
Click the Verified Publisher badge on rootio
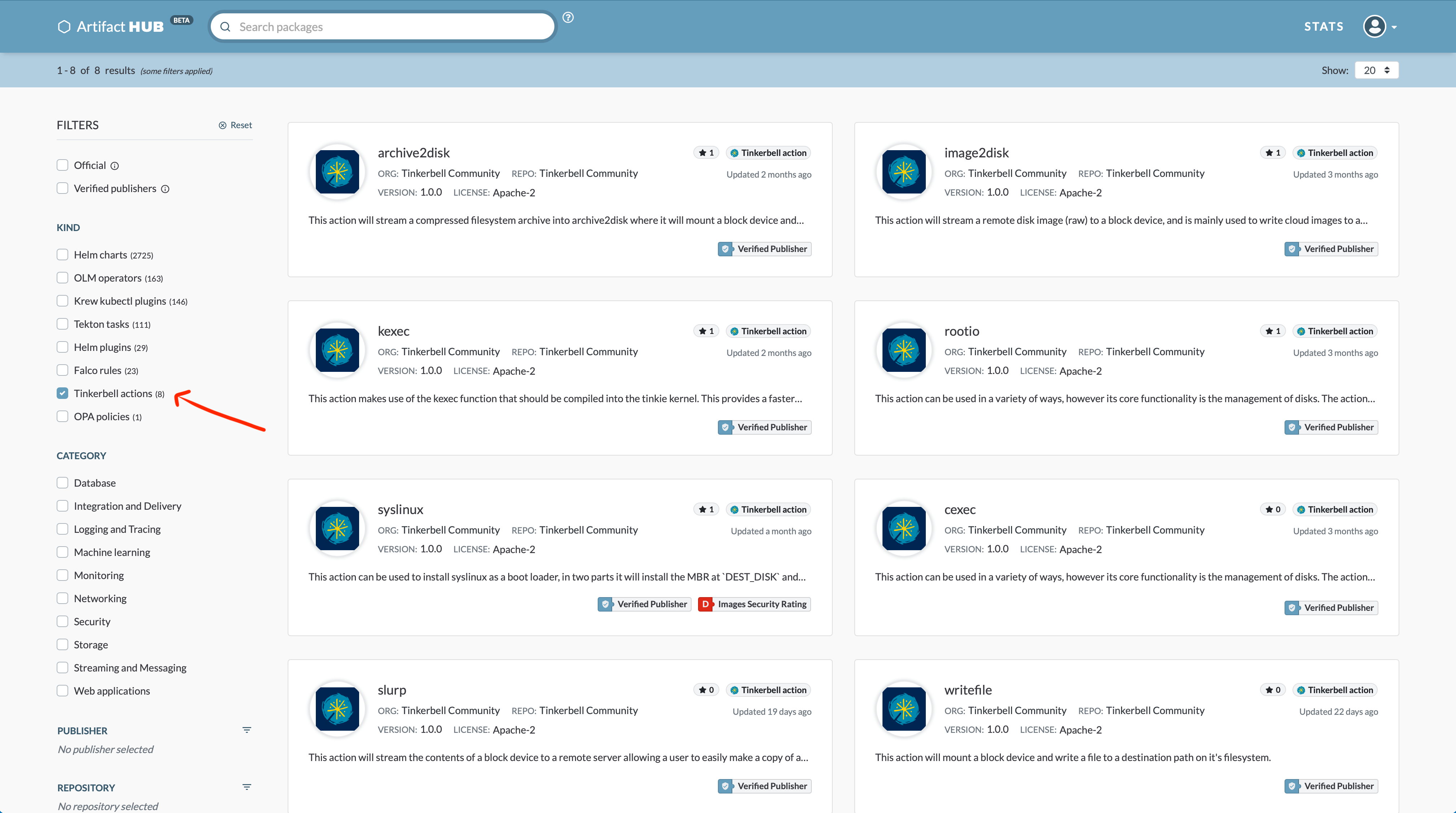[x=1330, y=427]
